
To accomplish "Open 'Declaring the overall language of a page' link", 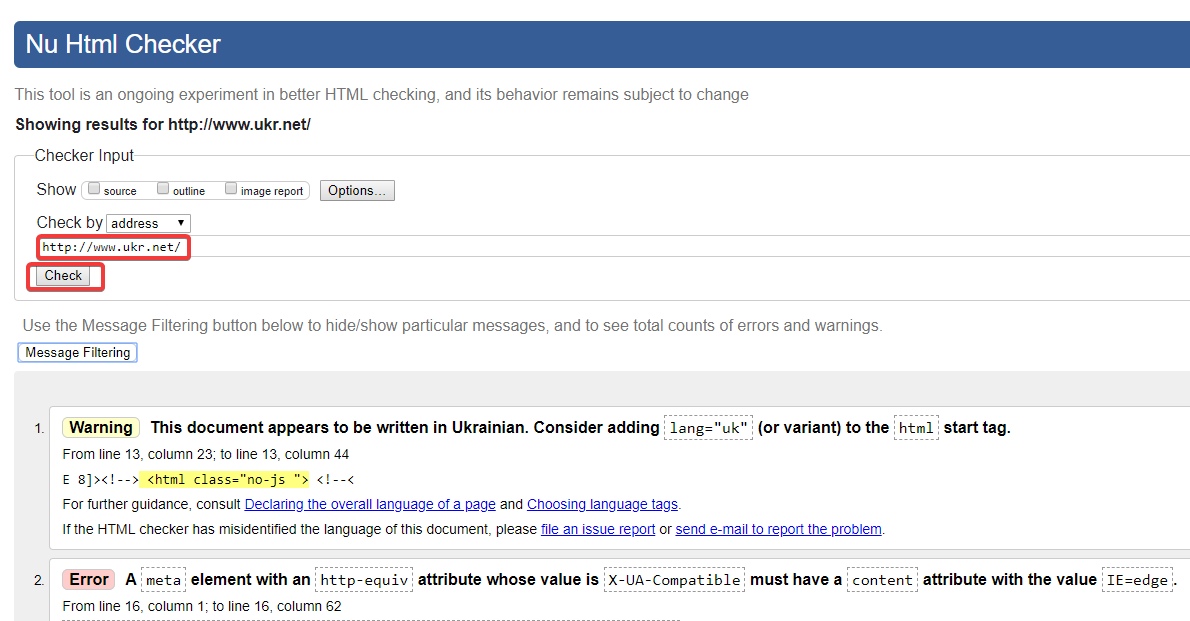I will click(x=370, y=504).
